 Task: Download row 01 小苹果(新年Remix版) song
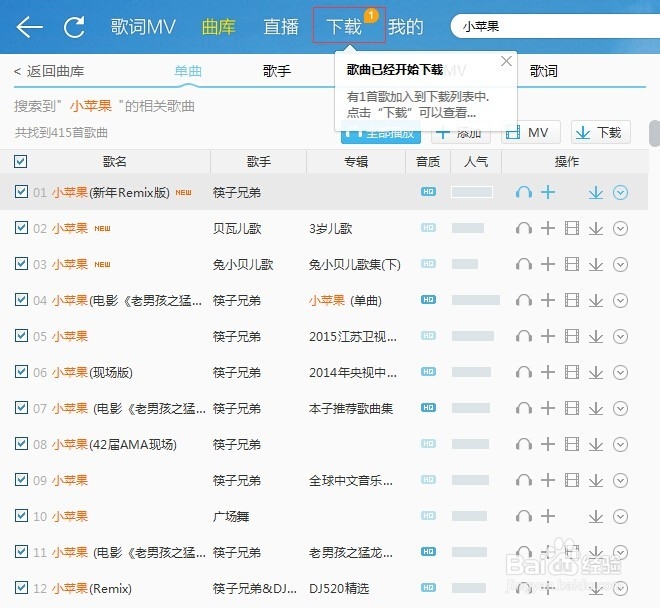coord(596,192)
